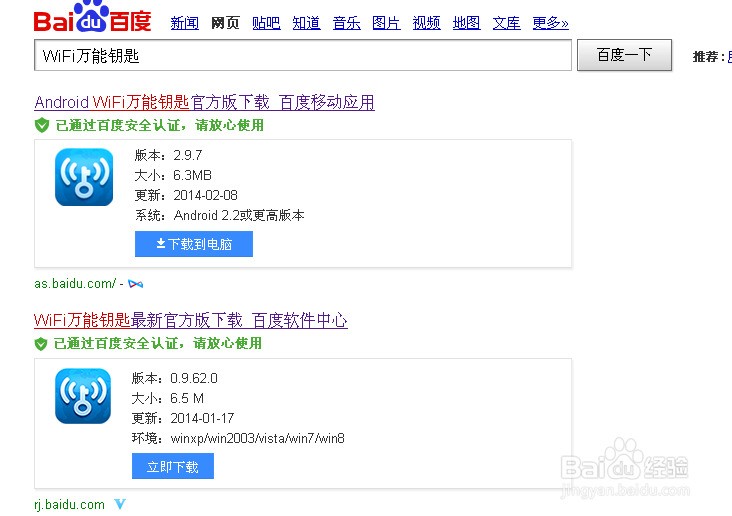The image size is (732, 516).
Task: Click the rj.baidu.com URL text
Action: [x=70, y=504]
